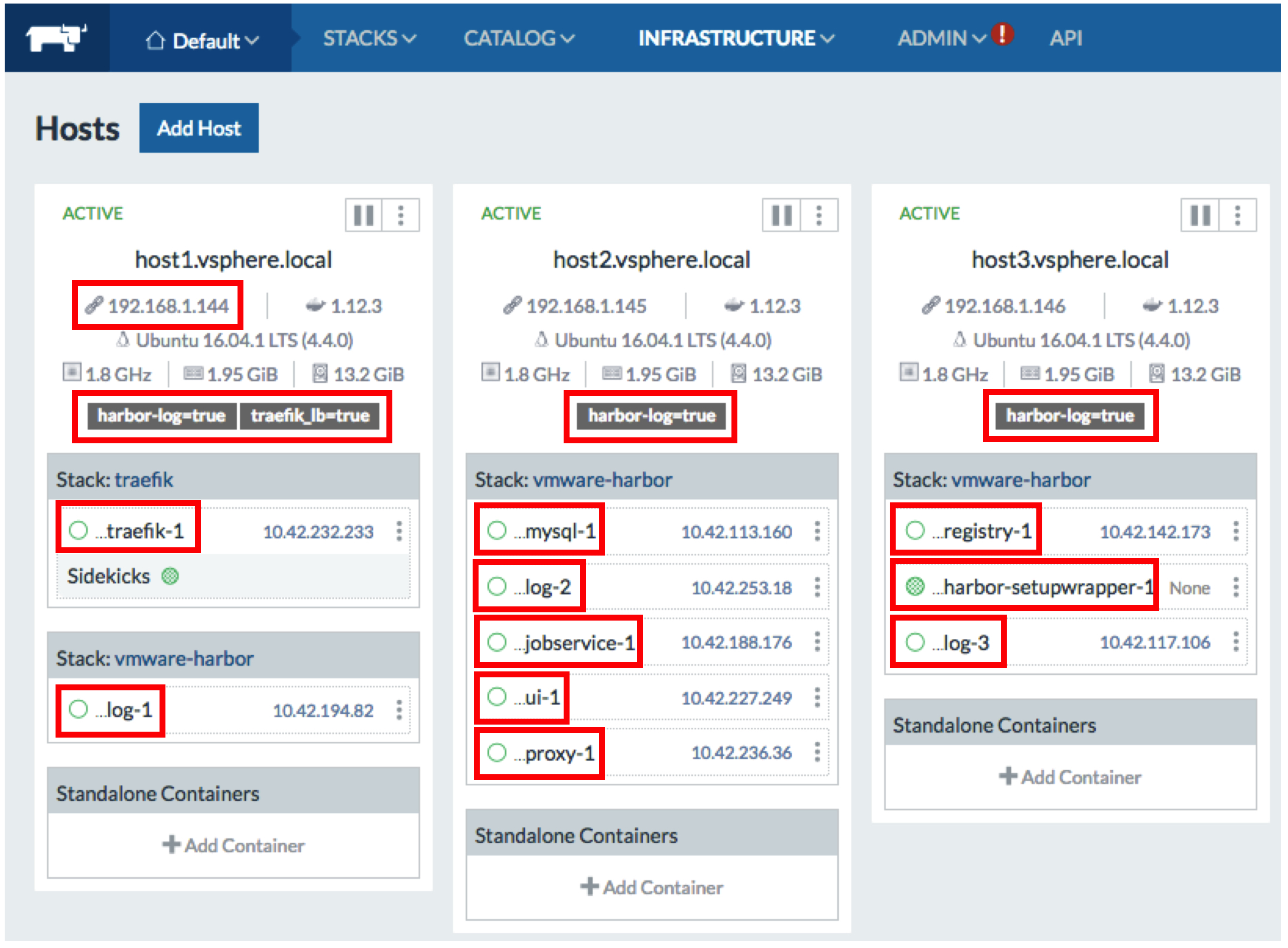
Task: Expand the STACKS dropdown menu
Action: pyautogui.click(x=369, y=38)
